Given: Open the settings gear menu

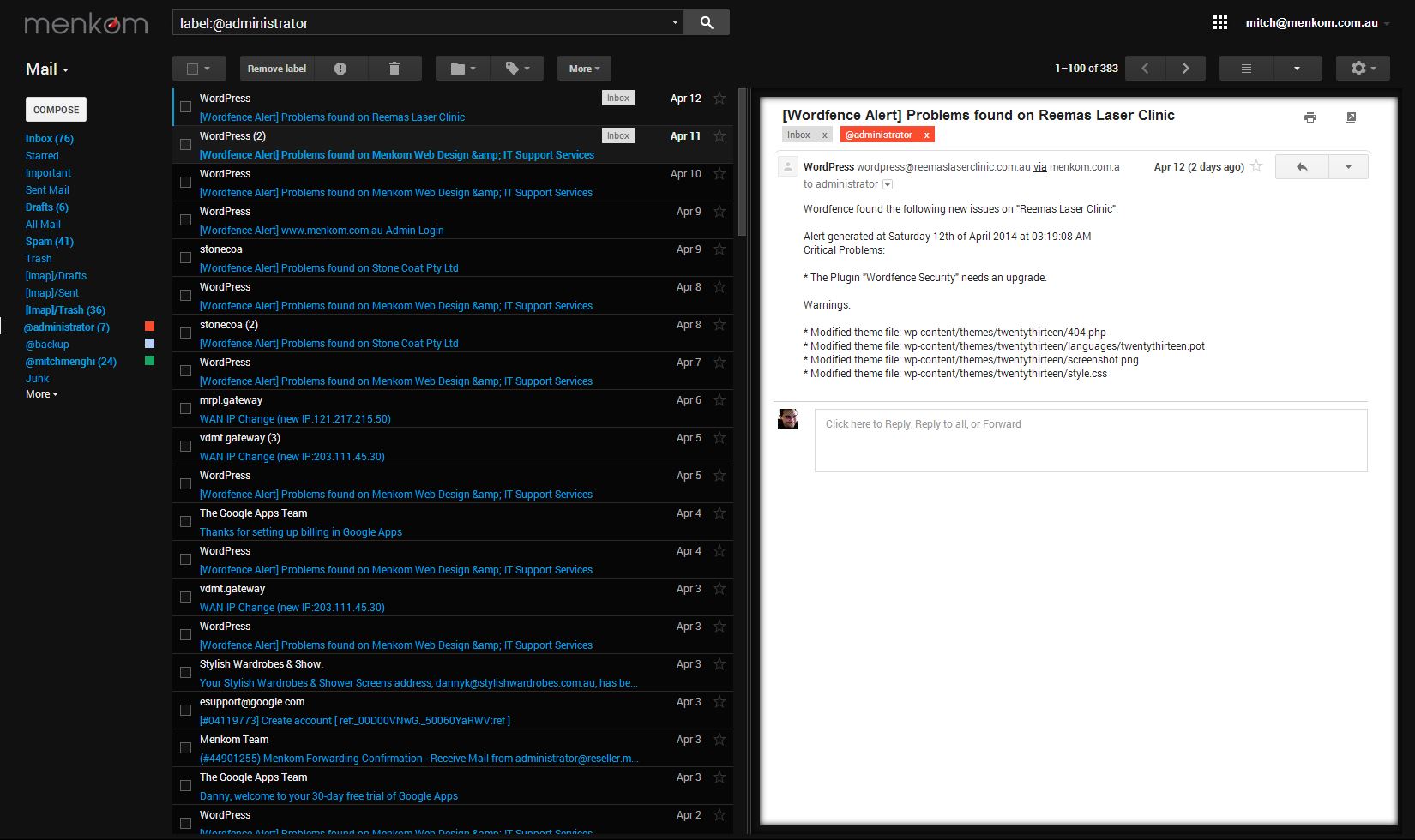Looking at the screenshot, I should [x=1364, y=69].
